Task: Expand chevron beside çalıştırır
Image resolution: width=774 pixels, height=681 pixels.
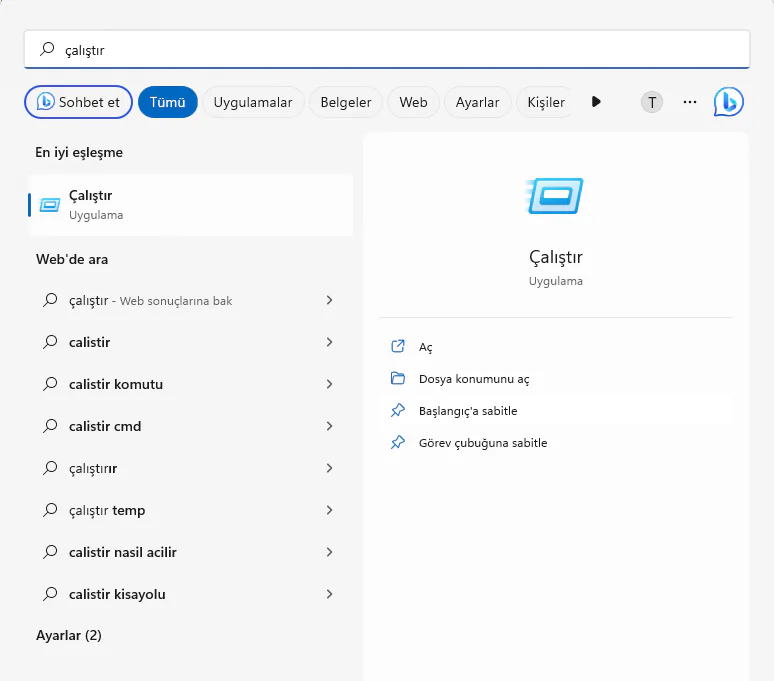Action: (329, 468)
